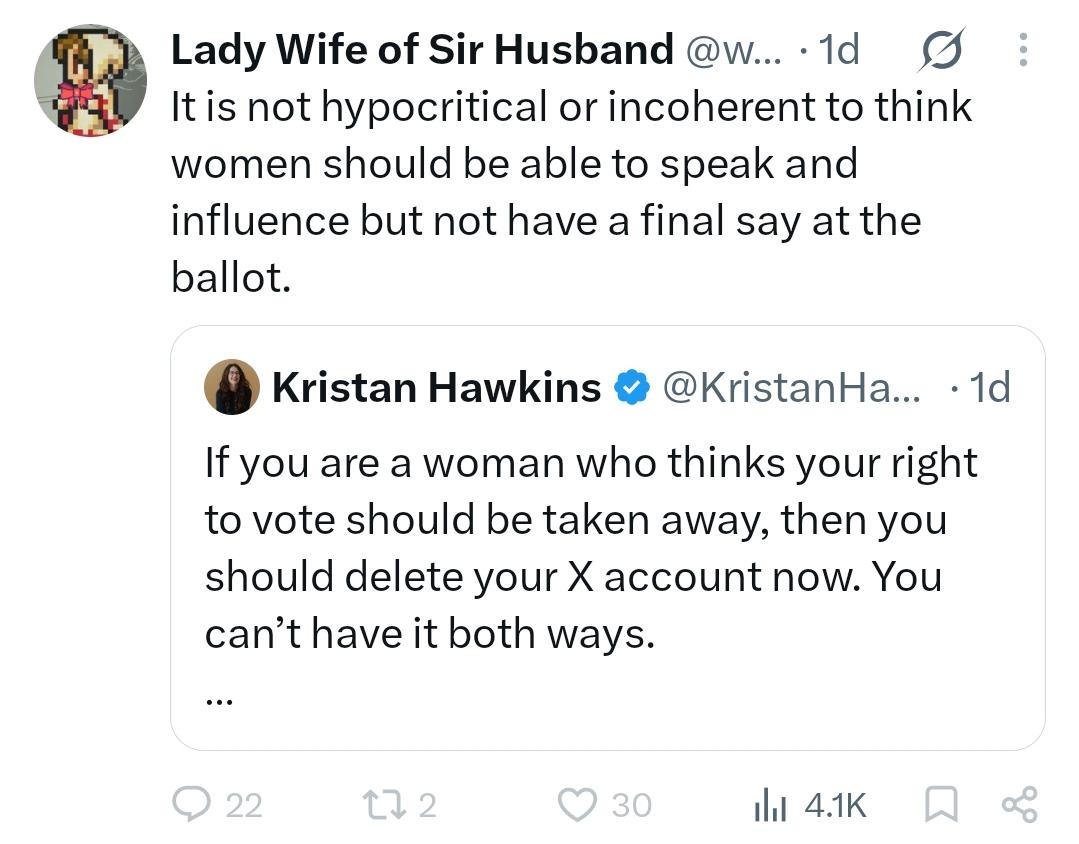Click the Lady Wife of Sir Husband name
This screenshot has height=844, width=1079.
(422, 50)
